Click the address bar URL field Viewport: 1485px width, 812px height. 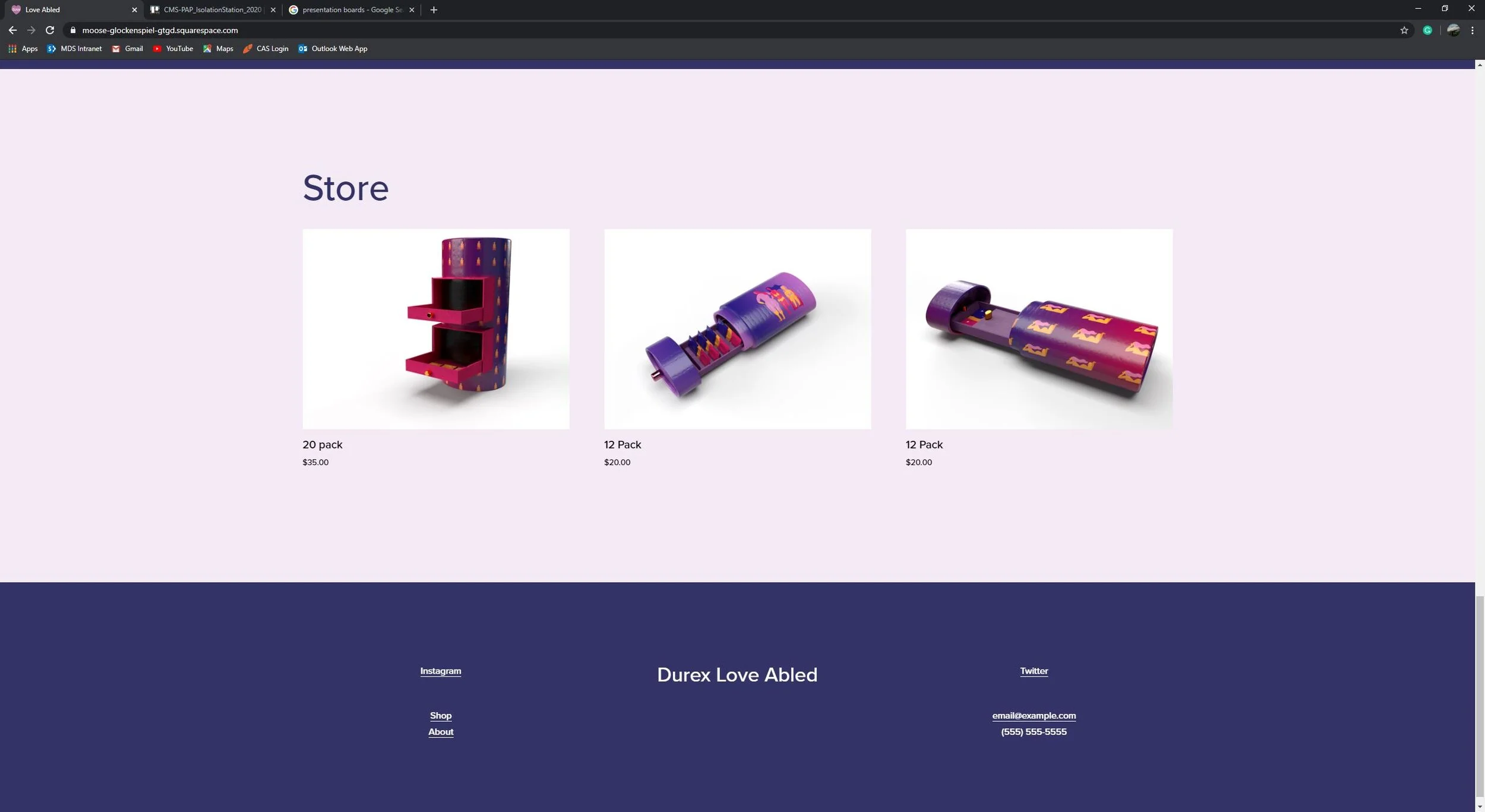point(416,30)
